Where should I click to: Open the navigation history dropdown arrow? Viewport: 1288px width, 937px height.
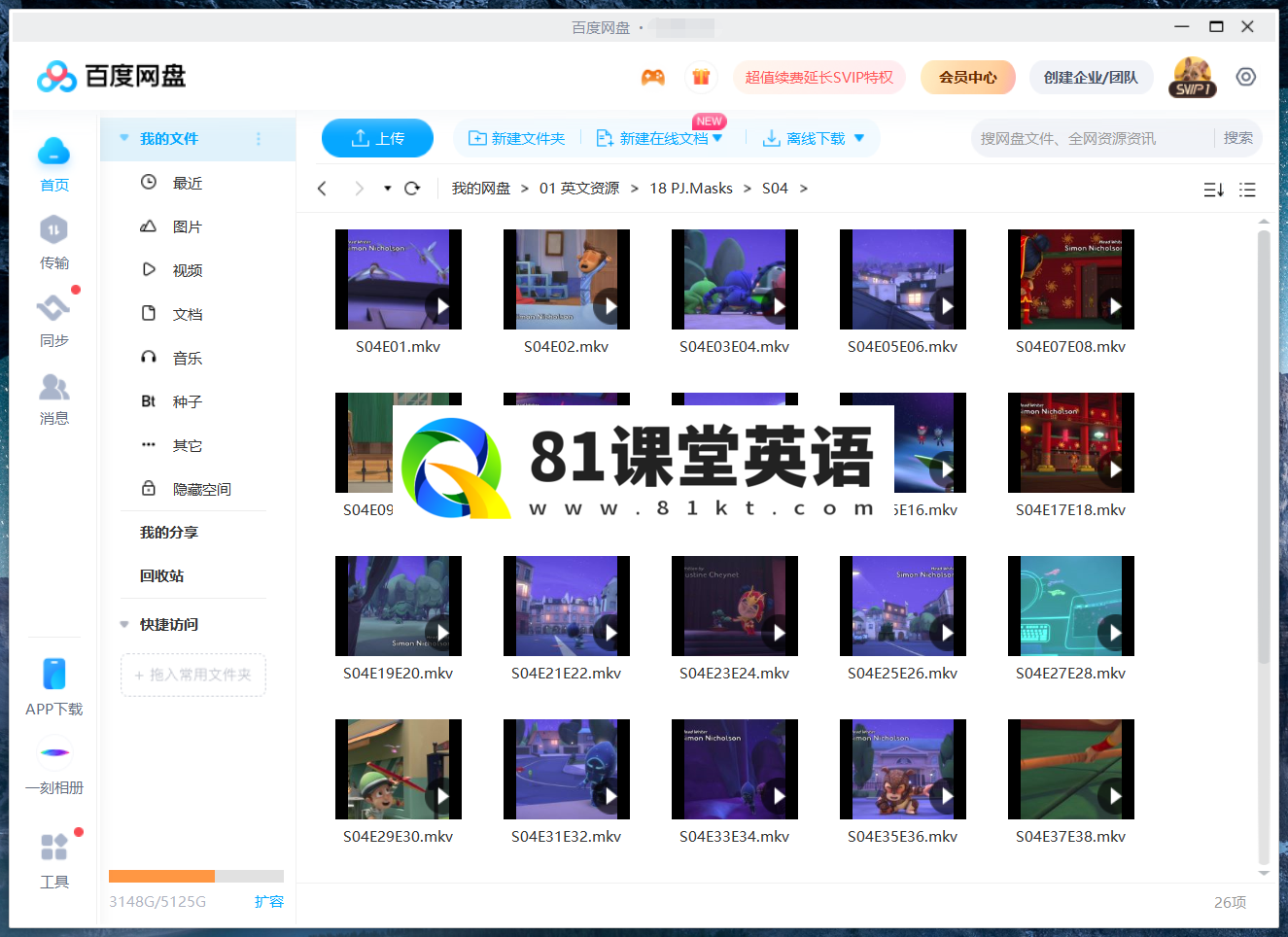pos(387,189)
